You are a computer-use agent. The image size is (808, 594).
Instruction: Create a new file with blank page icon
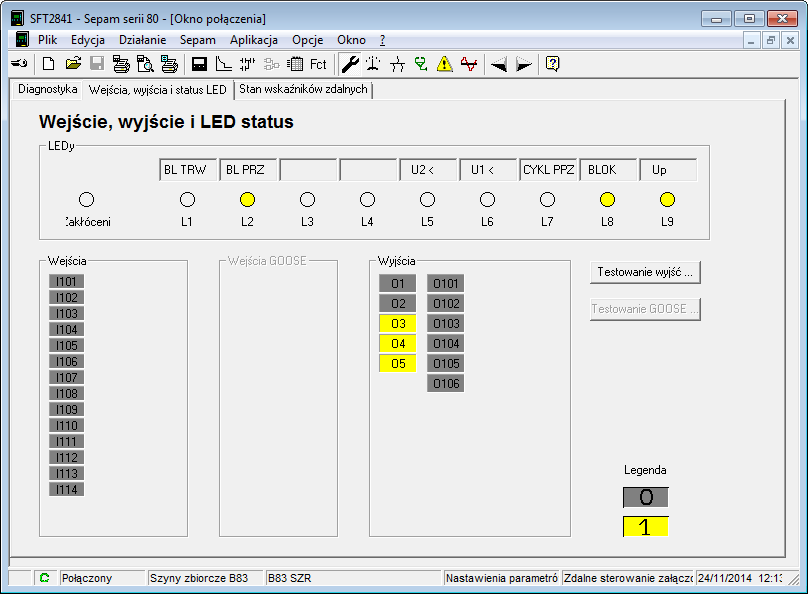(x=48, y=64)
